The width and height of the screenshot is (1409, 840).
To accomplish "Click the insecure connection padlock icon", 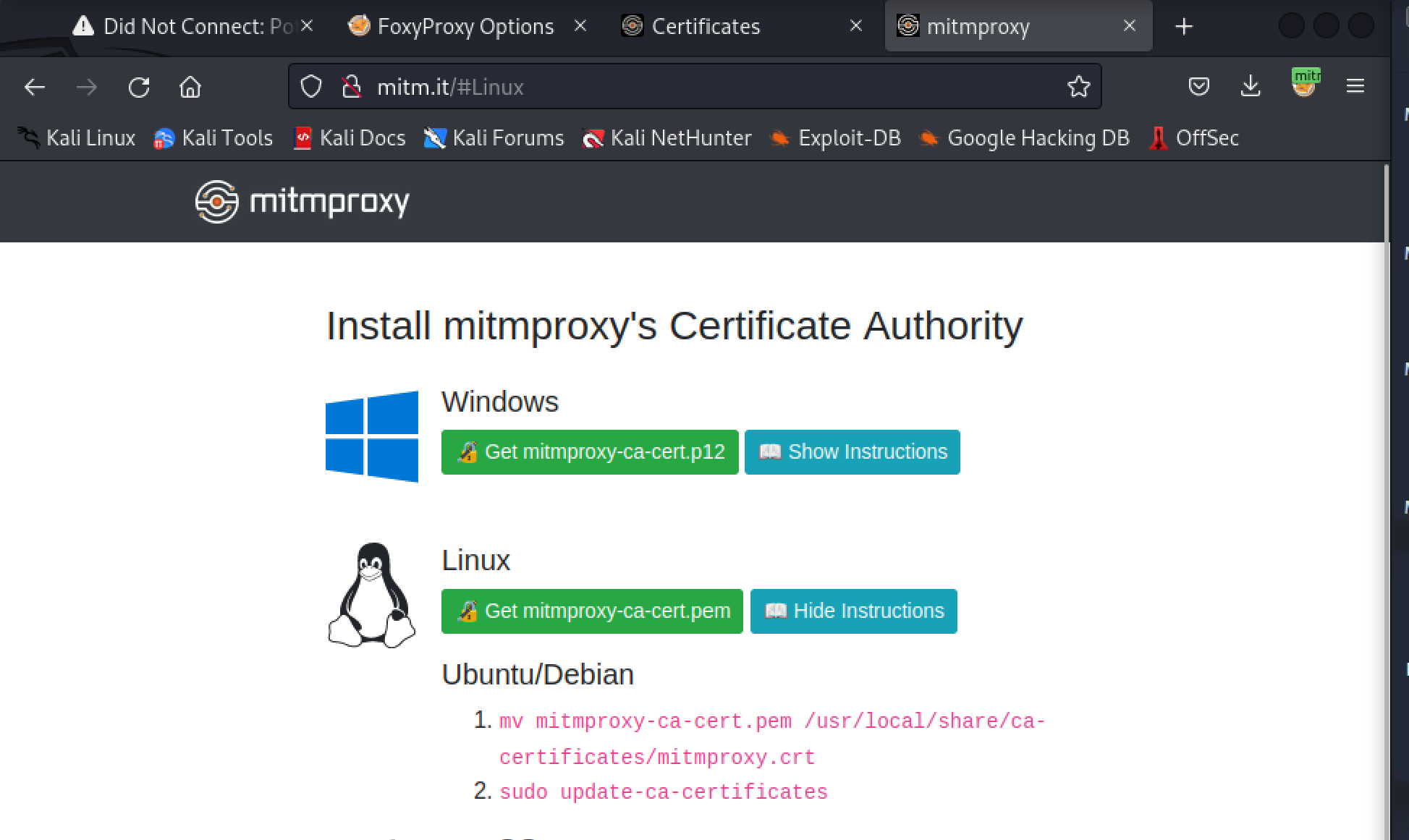I will 351,87.
